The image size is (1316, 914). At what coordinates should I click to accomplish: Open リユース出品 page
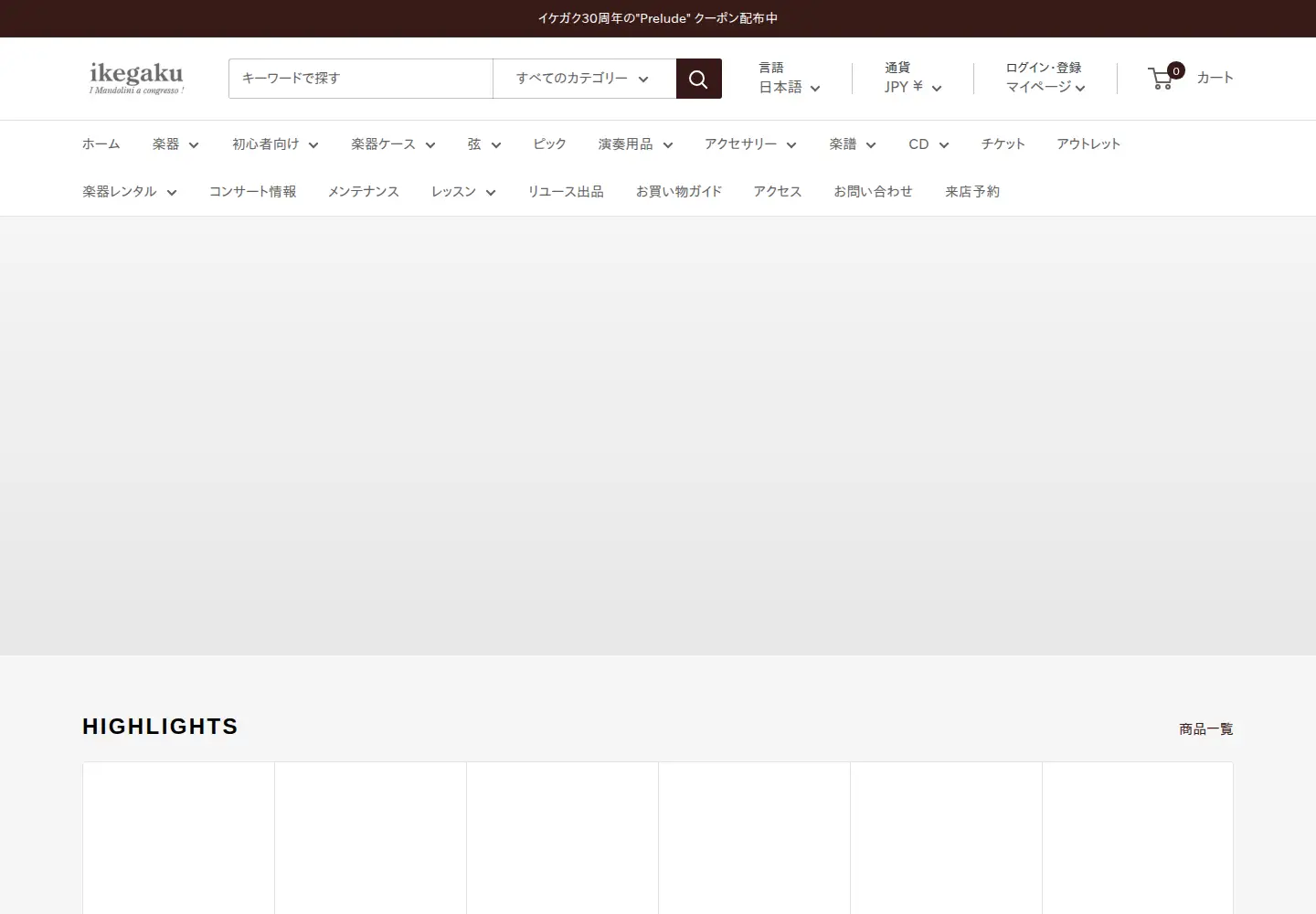[566, 192]
